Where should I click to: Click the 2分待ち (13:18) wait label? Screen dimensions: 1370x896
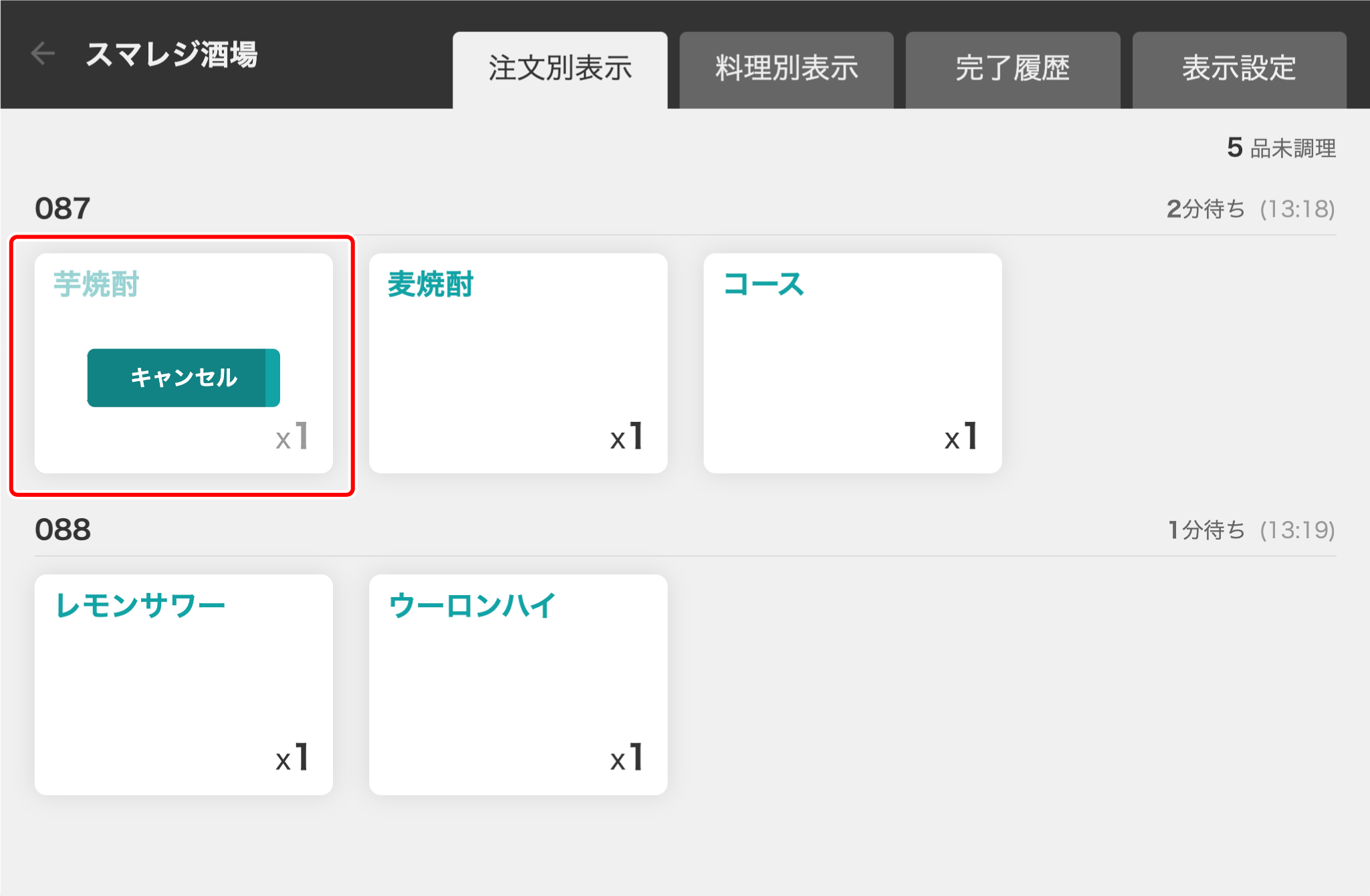(x=1251, y=209)
